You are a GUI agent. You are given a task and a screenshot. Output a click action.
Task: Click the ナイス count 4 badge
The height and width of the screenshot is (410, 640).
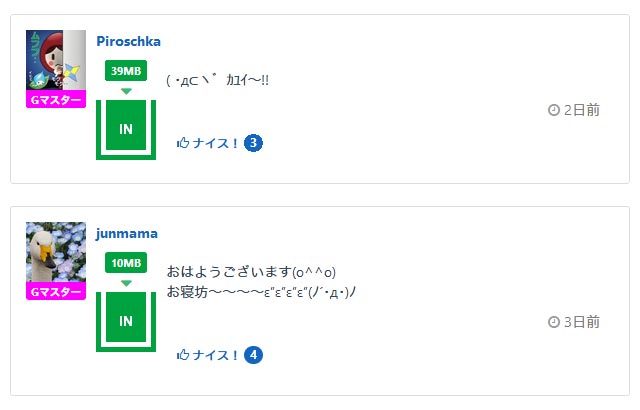[x=253, y=355]
